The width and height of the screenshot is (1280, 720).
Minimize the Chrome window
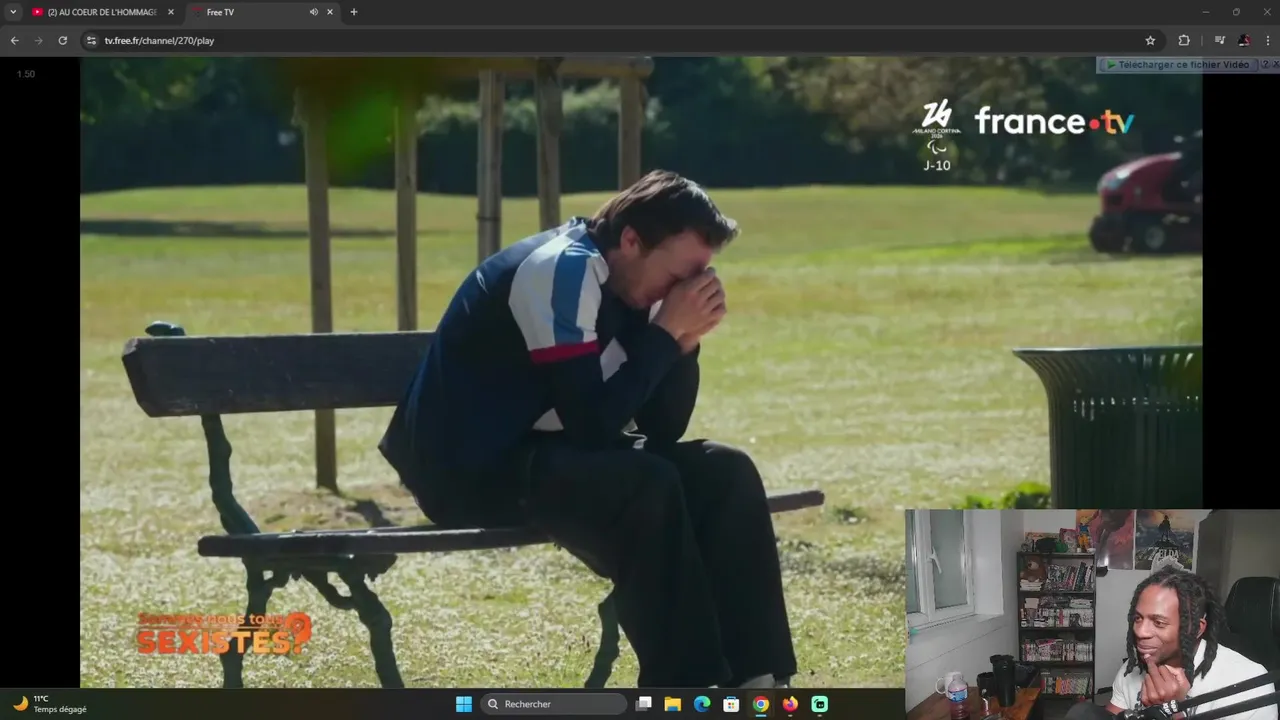pyautogui.click(x=1206, y=12)
